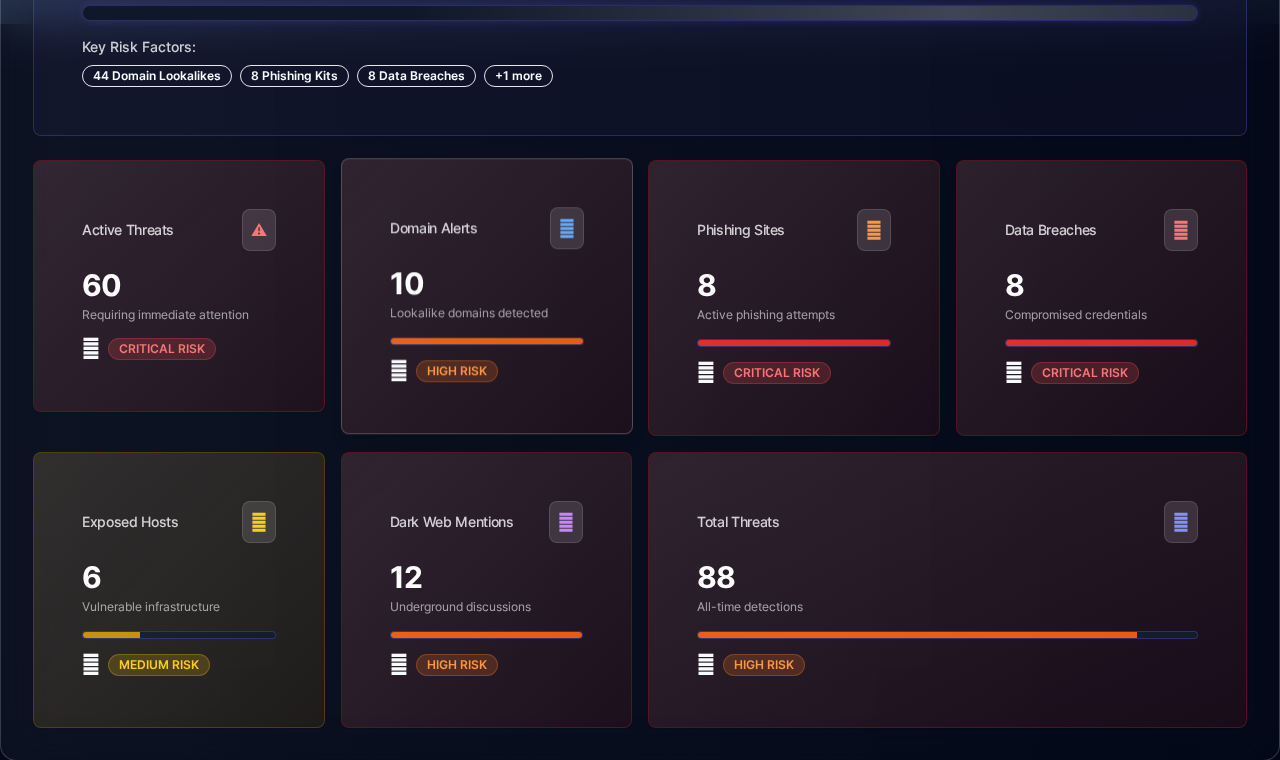This screenshot has height=760, width=1280.
Task: Click the Total Threats progress bar
Action: click(x=947, y=635)
